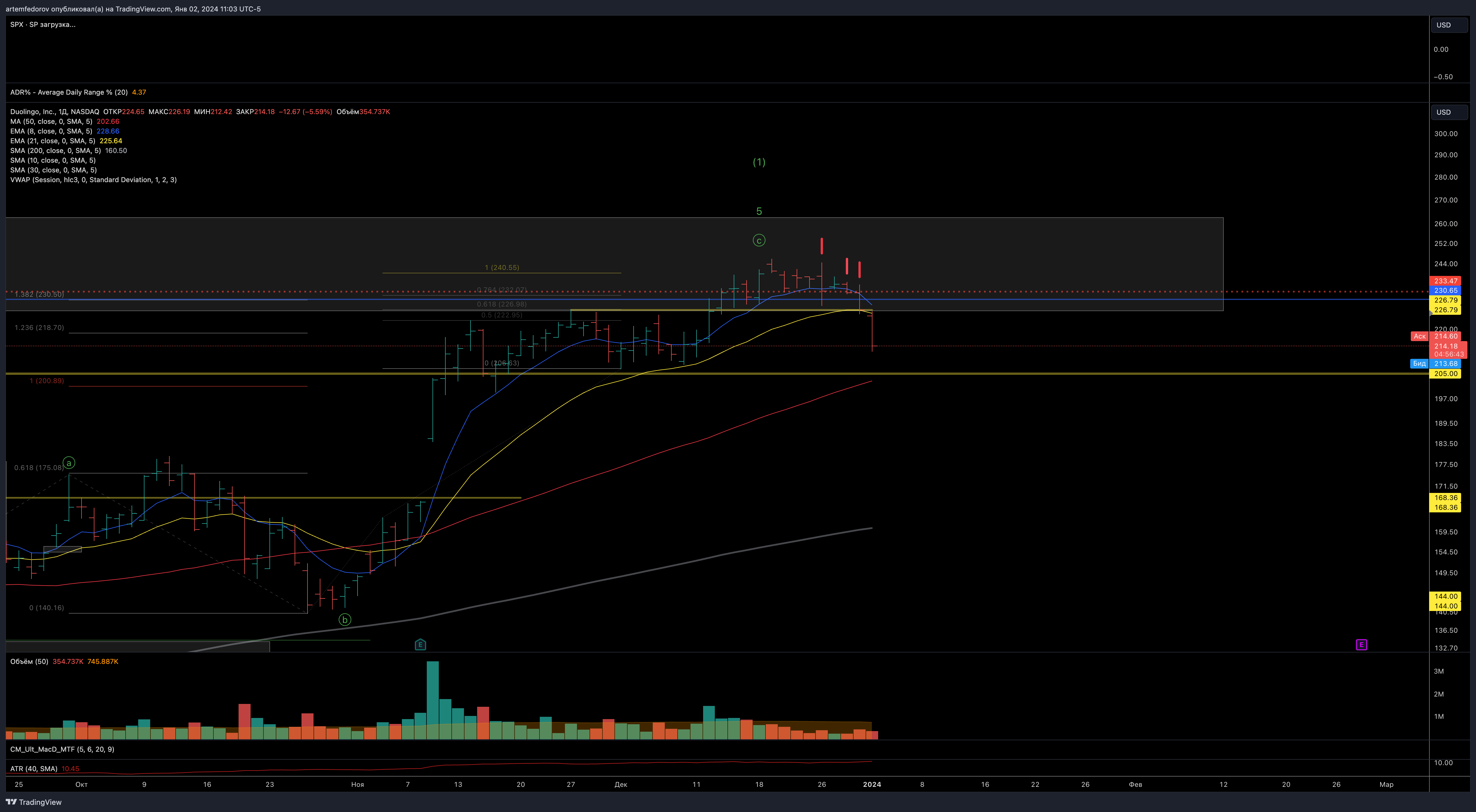Click the −12.67 (−5.59%) change value

(305, 112)
